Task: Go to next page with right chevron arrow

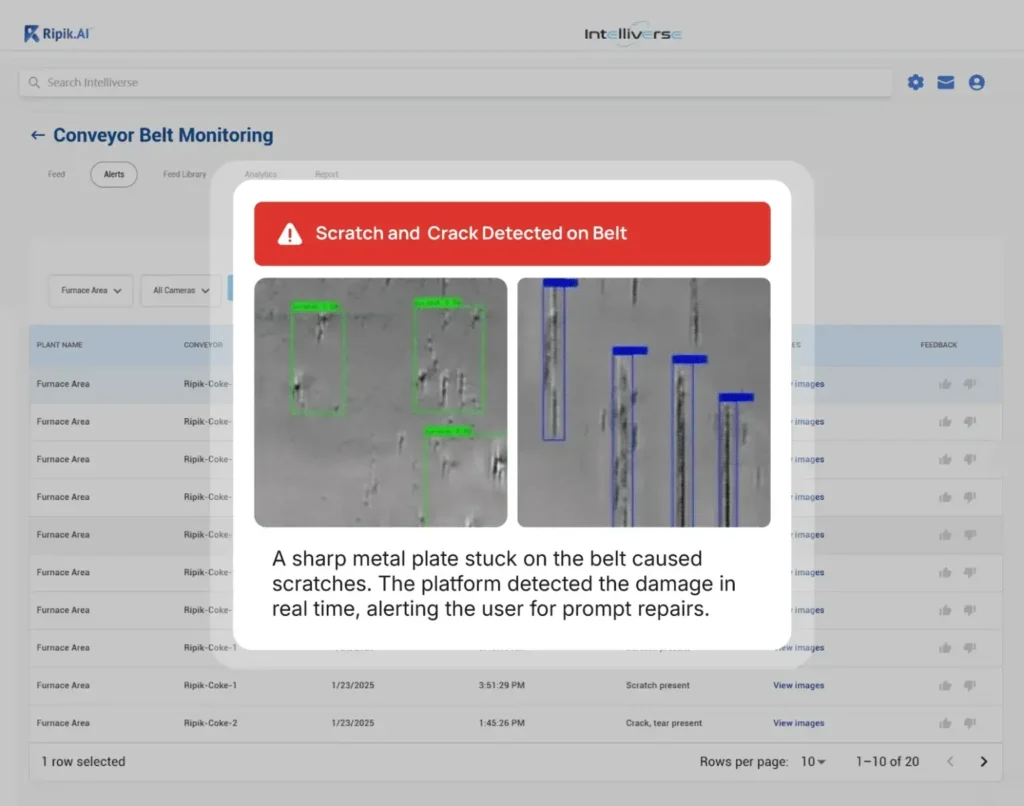Action: [x=983, y=761]
